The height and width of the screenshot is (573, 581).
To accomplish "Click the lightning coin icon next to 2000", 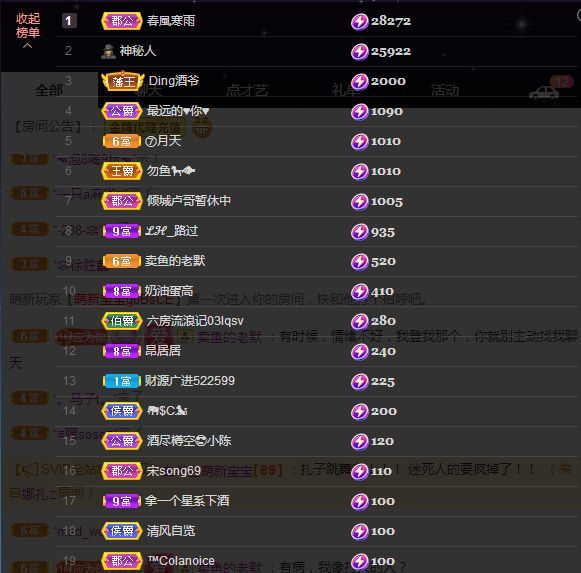I will 359,82.
